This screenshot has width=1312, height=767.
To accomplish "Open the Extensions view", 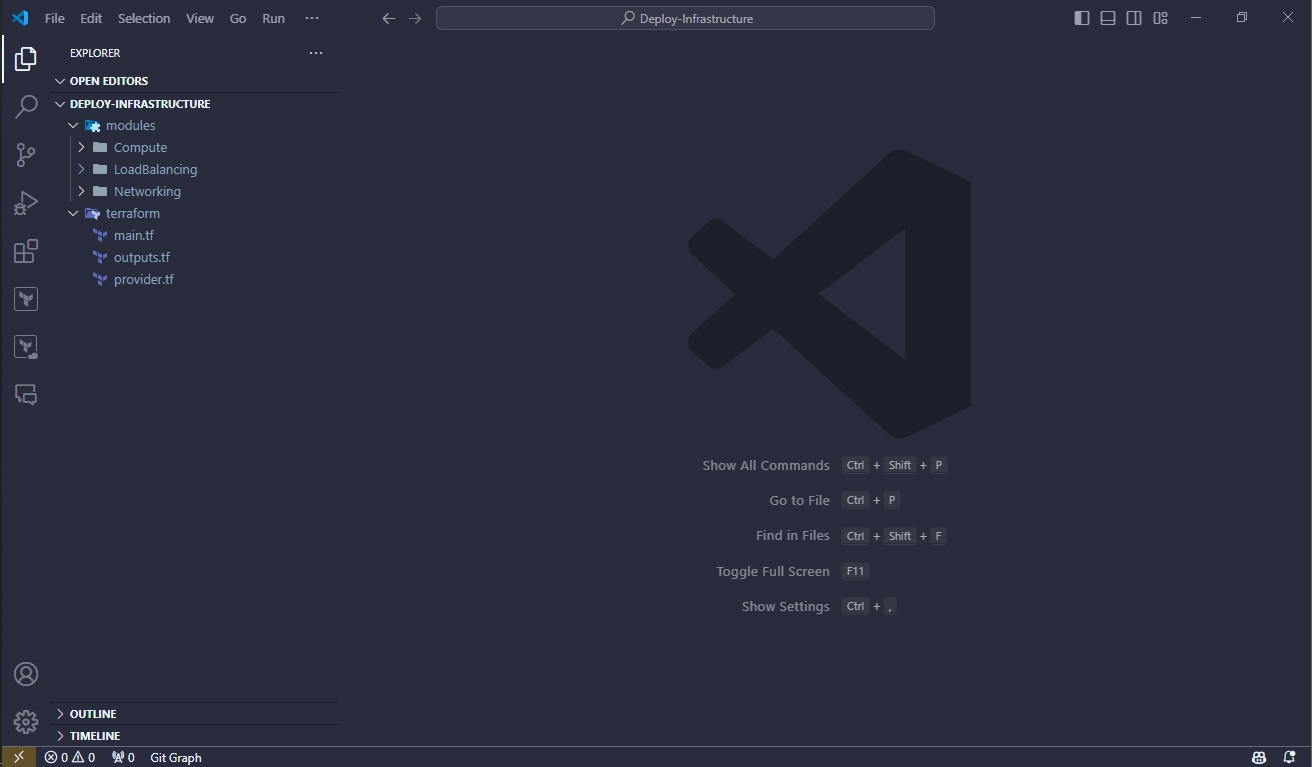I will coord(26,251).
